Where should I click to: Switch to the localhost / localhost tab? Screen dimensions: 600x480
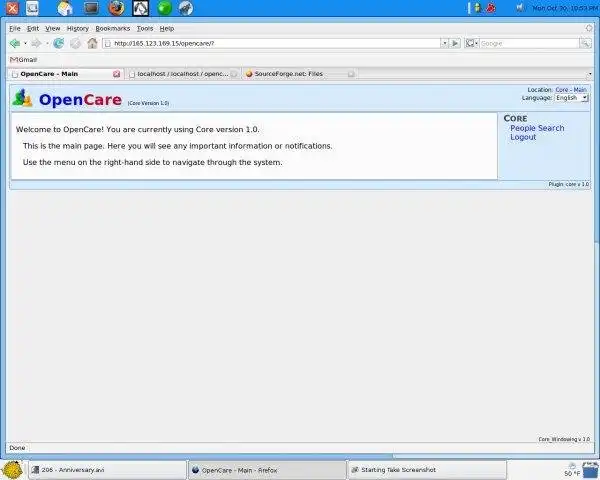pos(183,74)
